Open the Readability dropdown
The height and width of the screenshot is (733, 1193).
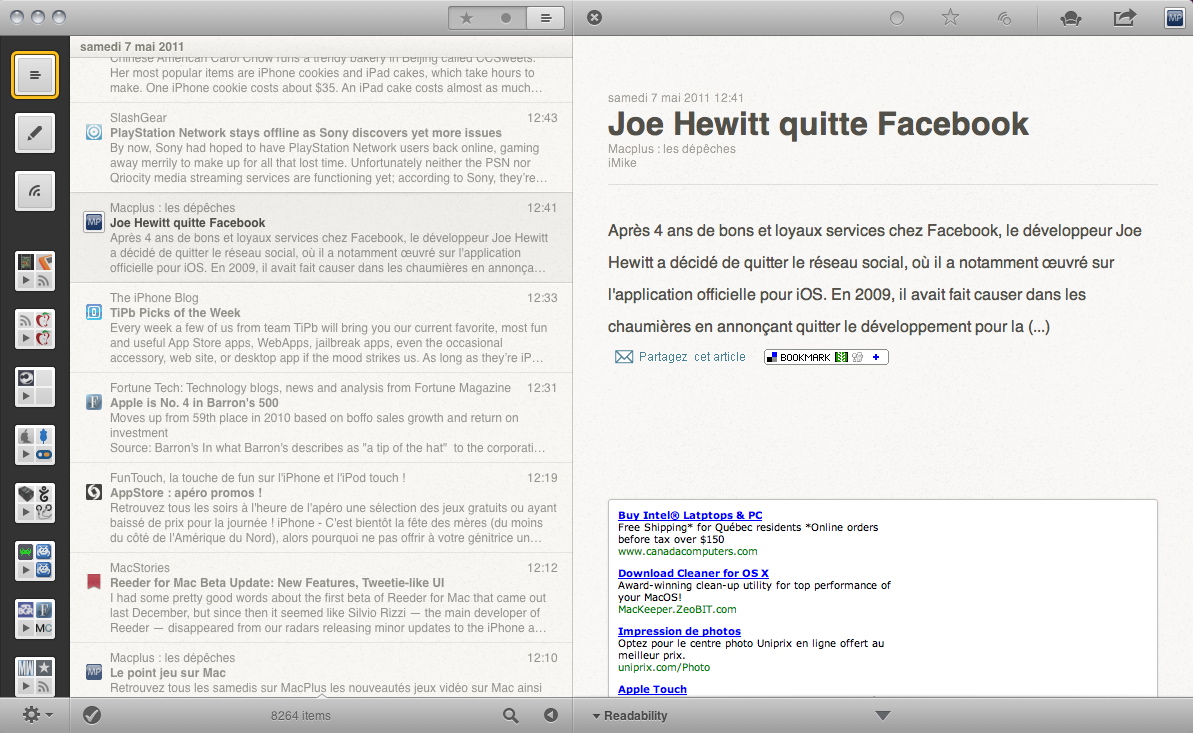(x=630, y=715)
